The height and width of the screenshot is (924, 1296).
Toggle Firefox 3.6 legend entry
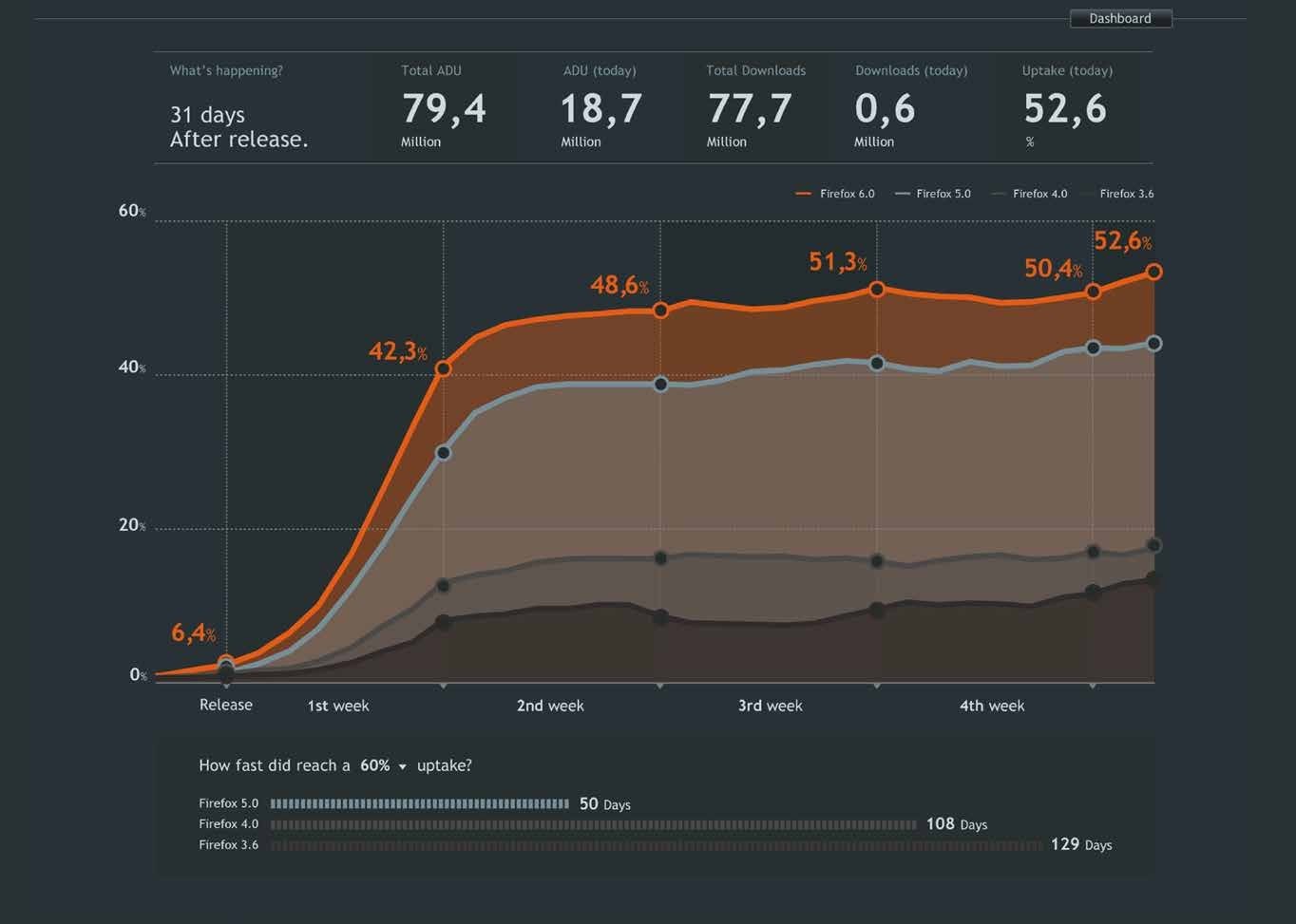1119,194
